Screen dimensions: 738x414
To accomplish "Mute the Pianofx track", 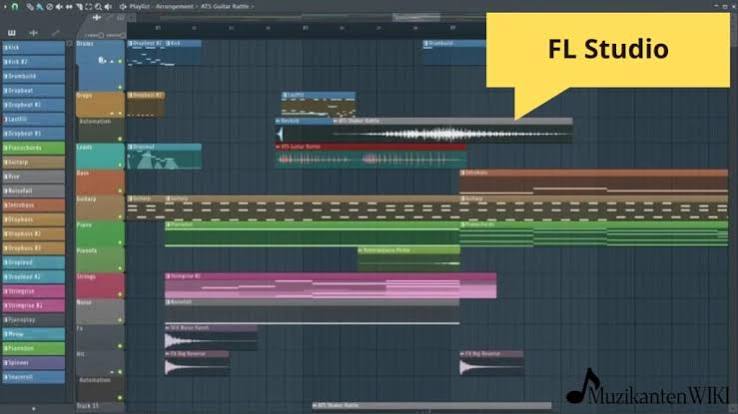I will tap(120, 268).
